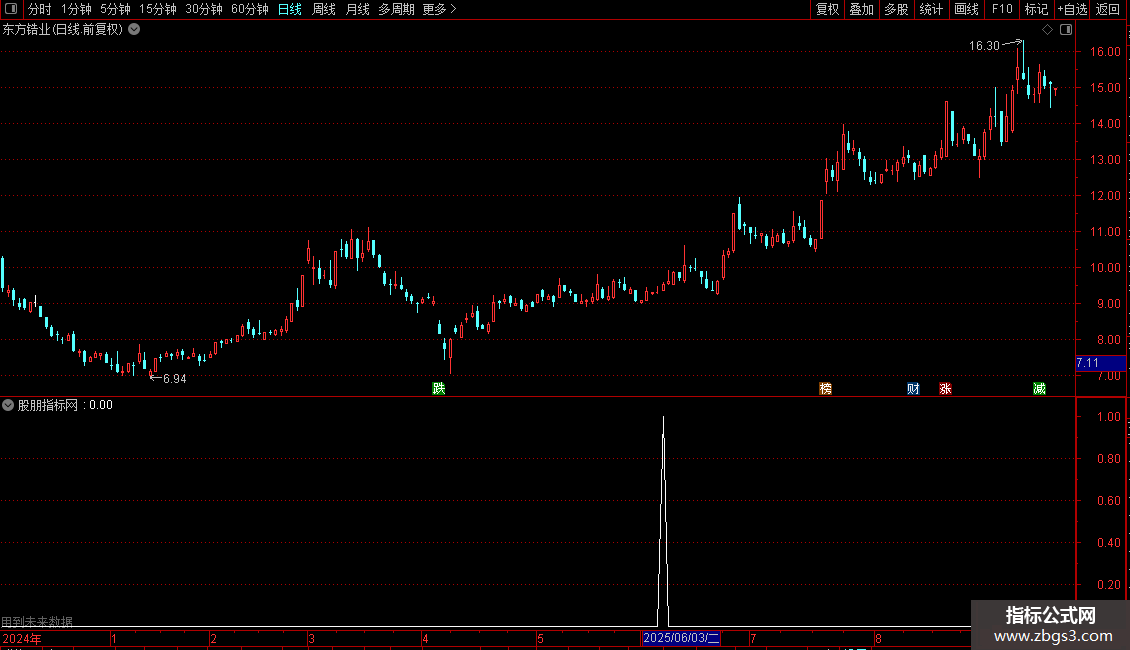Open F10 company information
The height and width of the screenshot is (650, 1130).
point(1002,9)
